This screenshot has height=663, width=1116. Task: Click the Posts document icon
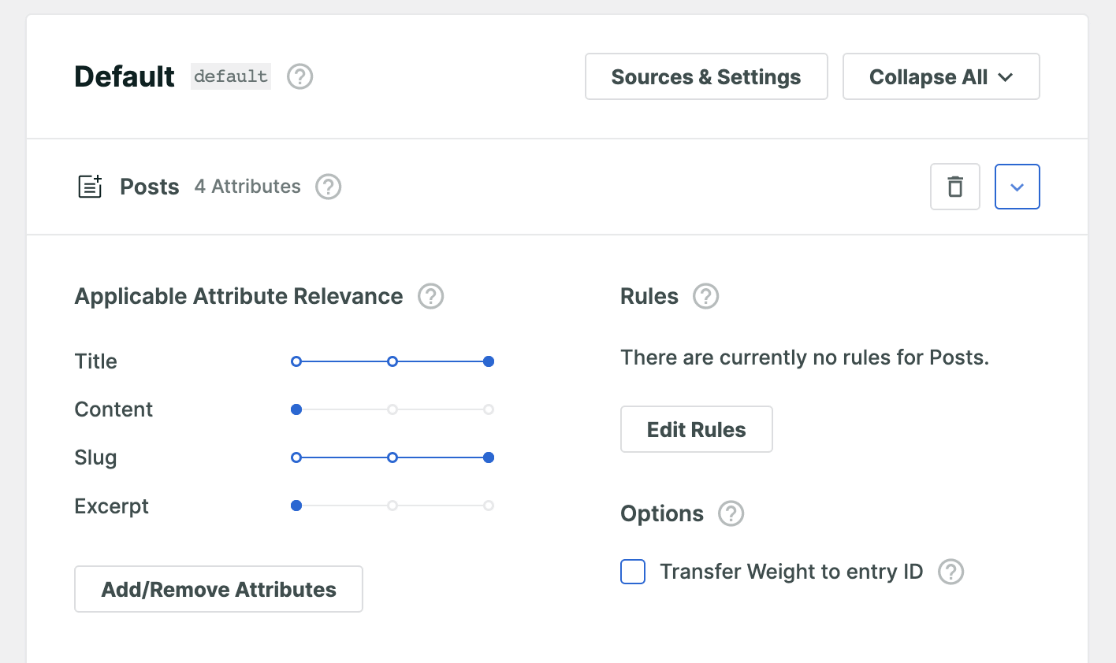pos(90,187)
